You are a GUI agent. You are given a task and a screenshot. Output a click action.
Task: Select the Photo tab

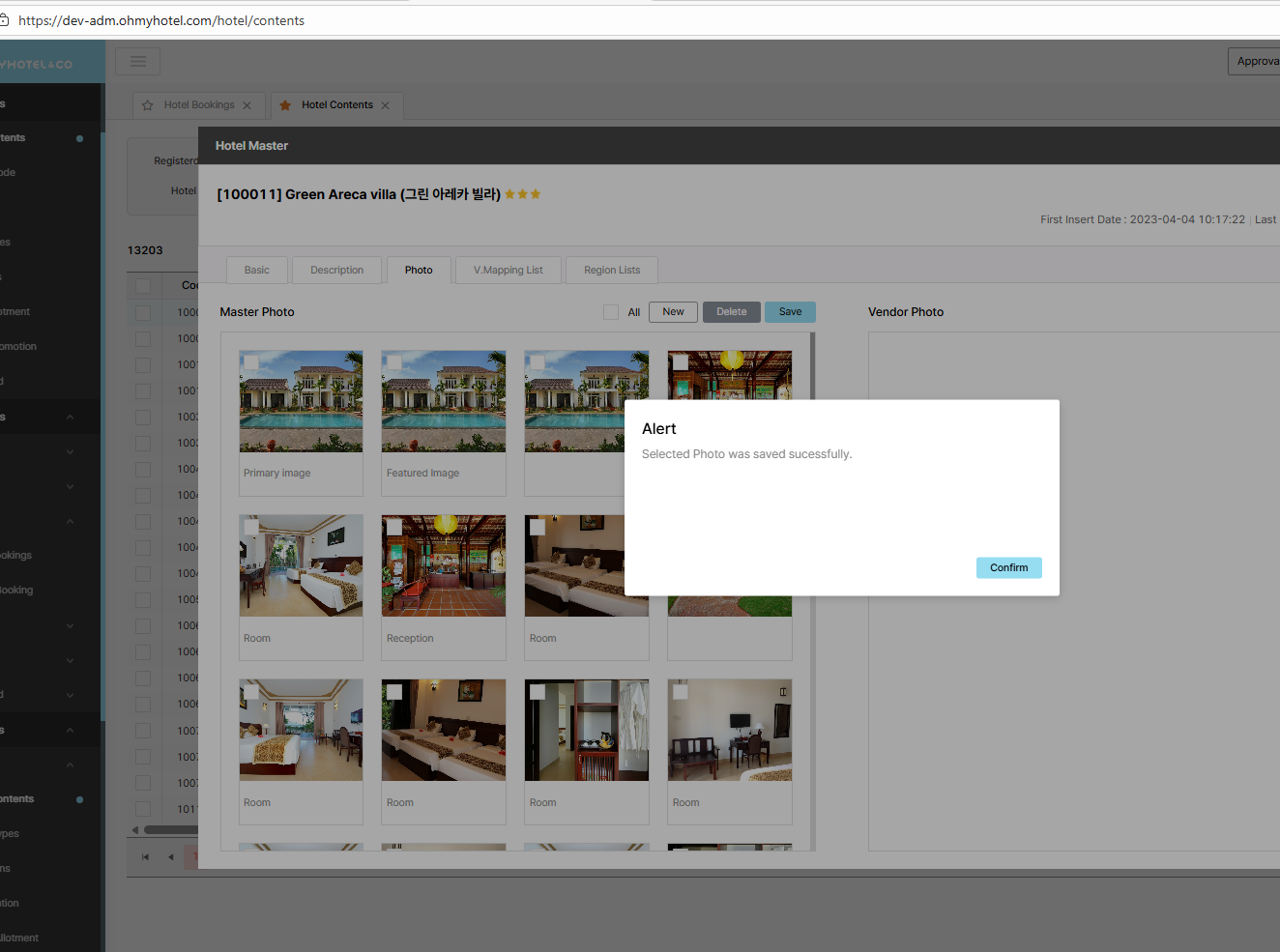(419, 271)
